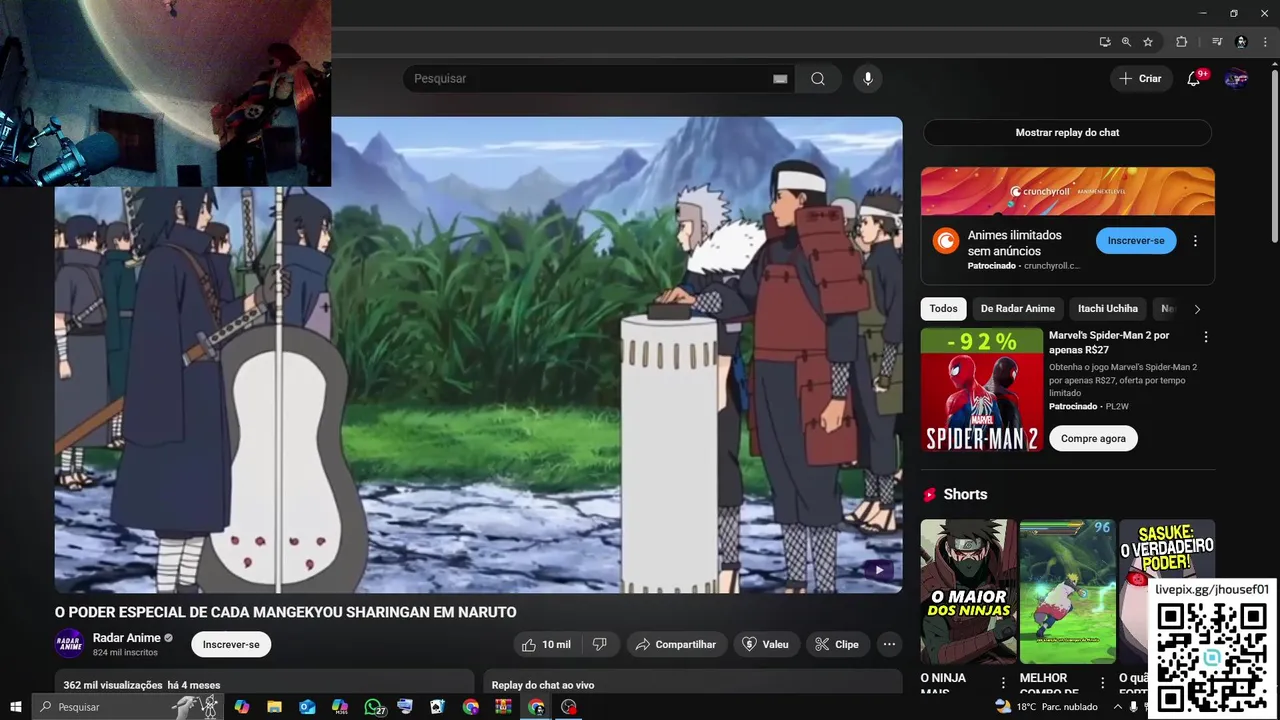Dislike the video with thumbs-down button
Viewport: 1280px width, 720px height.
[x=600, y=645]
